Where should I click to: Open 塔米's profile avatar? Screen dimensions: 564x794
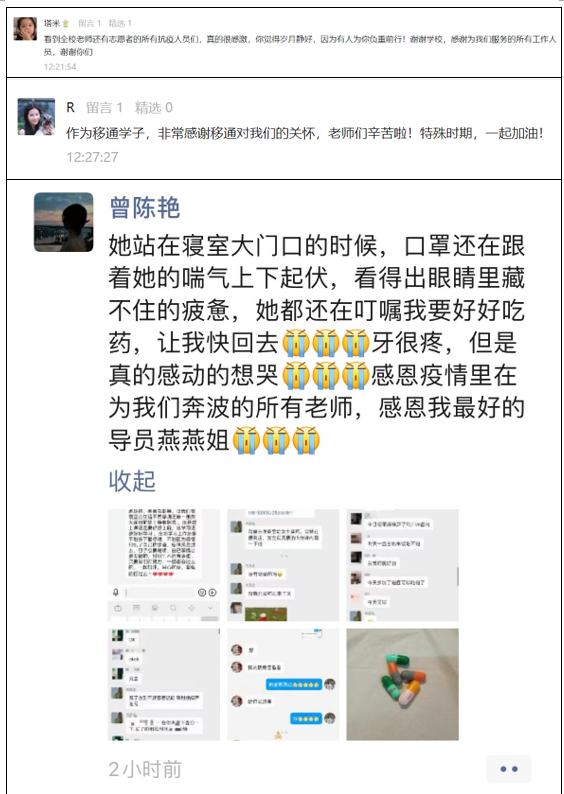(25, 28)
